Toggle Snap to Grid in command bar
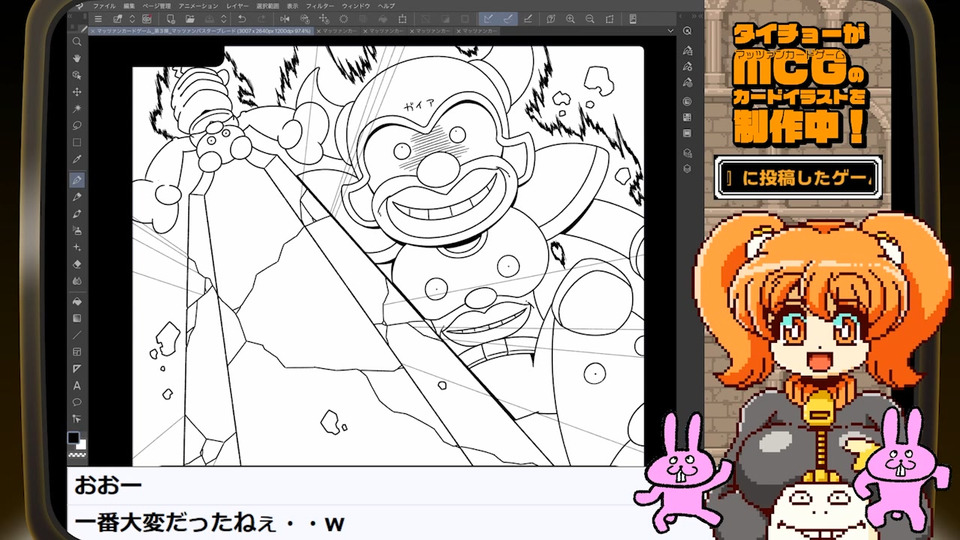The width and height of the screenshot is (960, 540). pos(528,19)
